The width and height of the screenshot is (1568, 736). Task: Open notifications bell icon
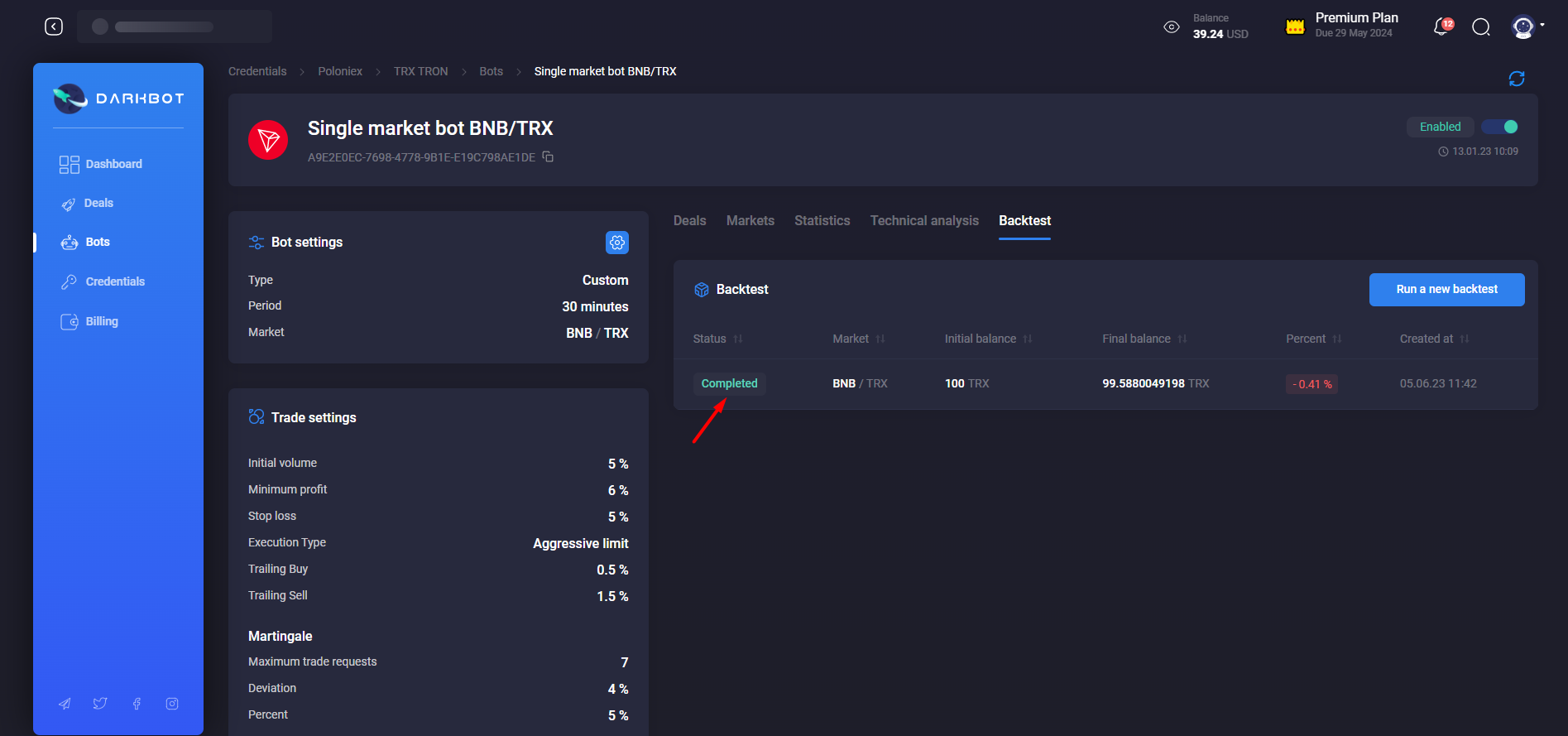1442,26
